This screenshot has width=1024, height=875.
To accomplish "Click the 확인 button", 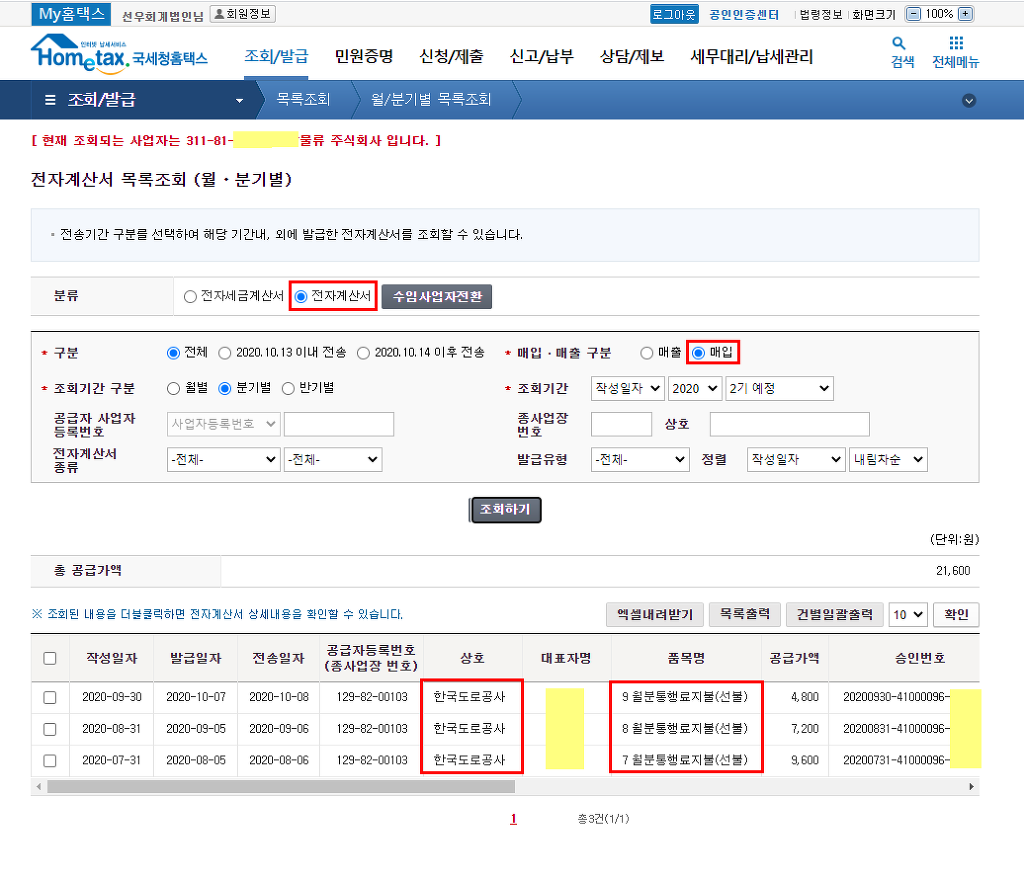I will (956, 614).
